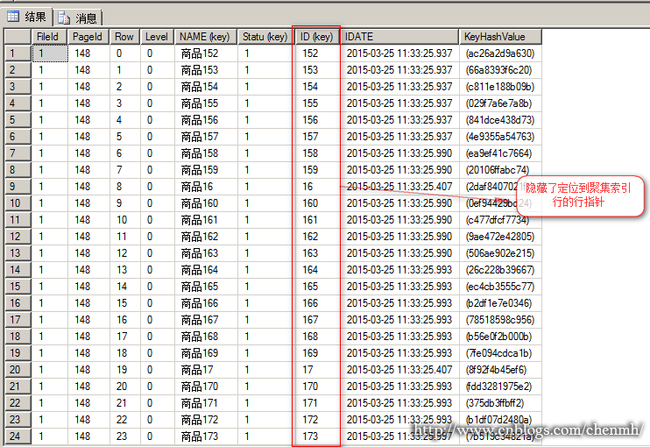
Task: Click the Row cell with value 21
Action: pos(125,403)
